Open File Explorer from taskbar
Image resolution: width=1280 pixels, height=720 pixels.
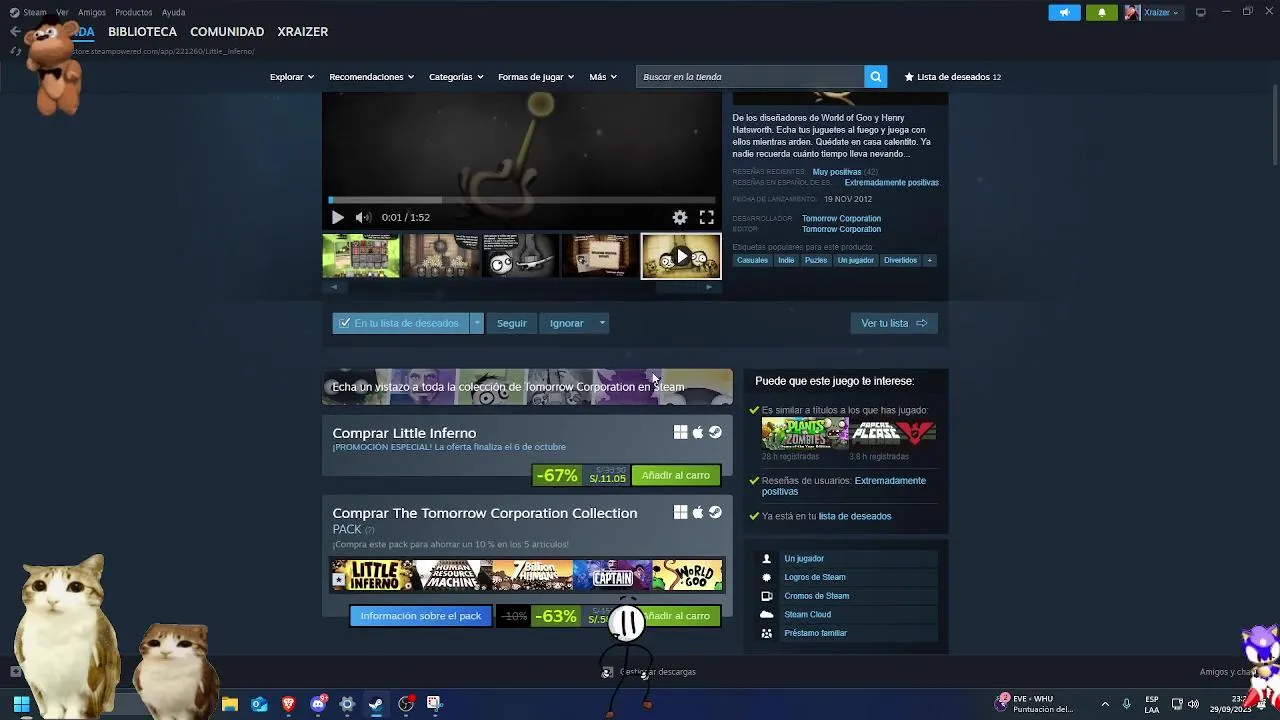click(x=230, y=704)
